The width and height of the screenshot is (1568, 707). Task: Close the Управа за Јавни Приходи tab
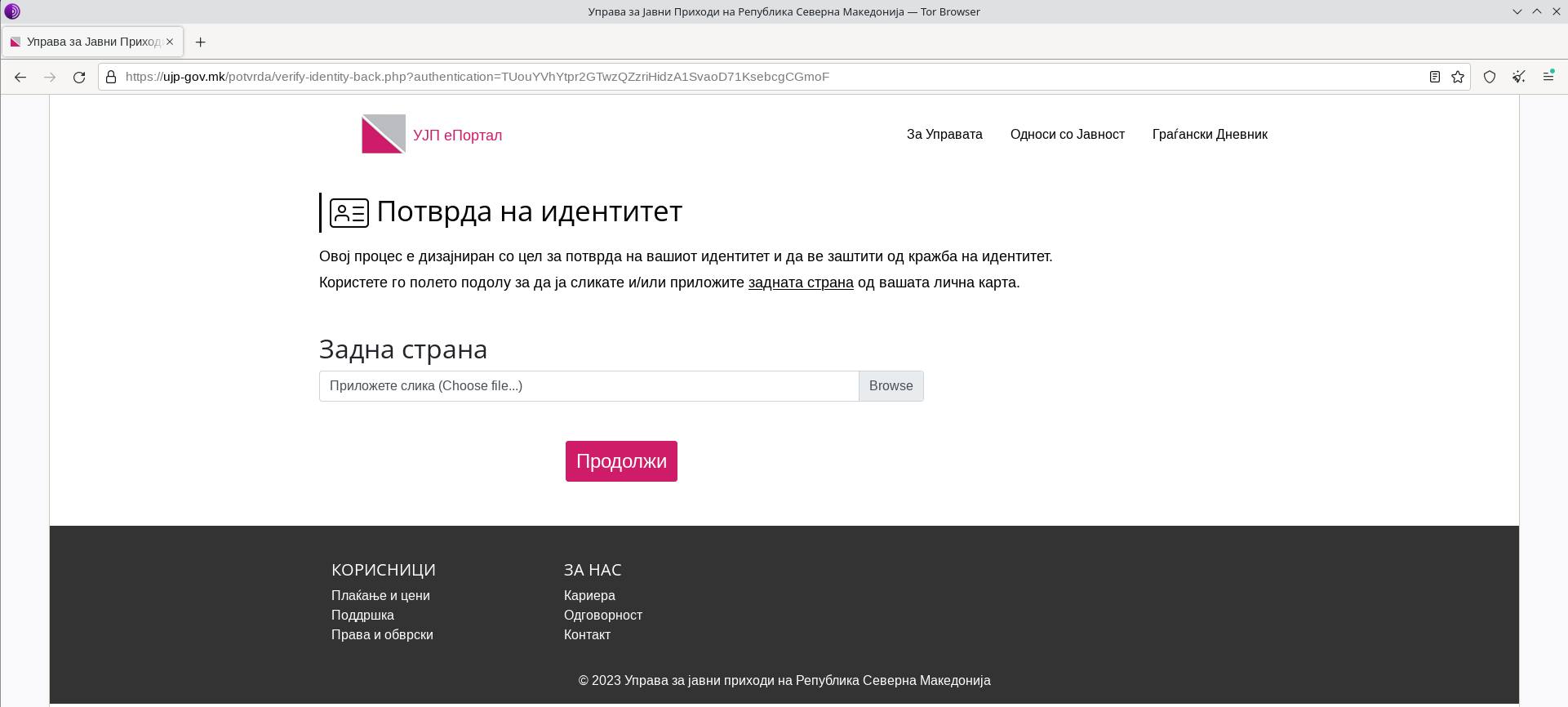[170, 42]
